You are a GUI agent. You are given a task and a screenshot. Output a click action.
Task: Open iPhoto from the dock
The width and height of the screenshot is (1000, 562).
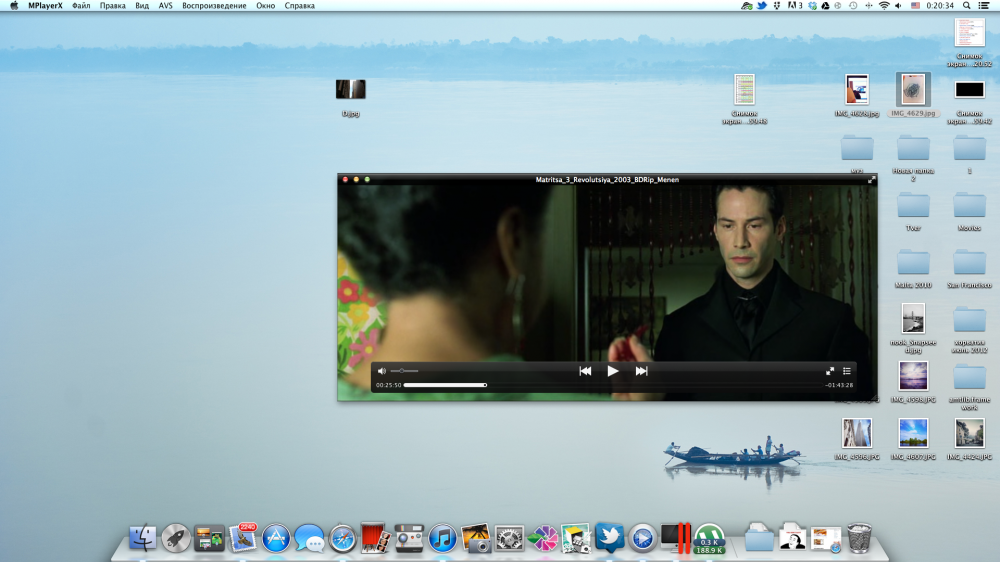(476, 538)
